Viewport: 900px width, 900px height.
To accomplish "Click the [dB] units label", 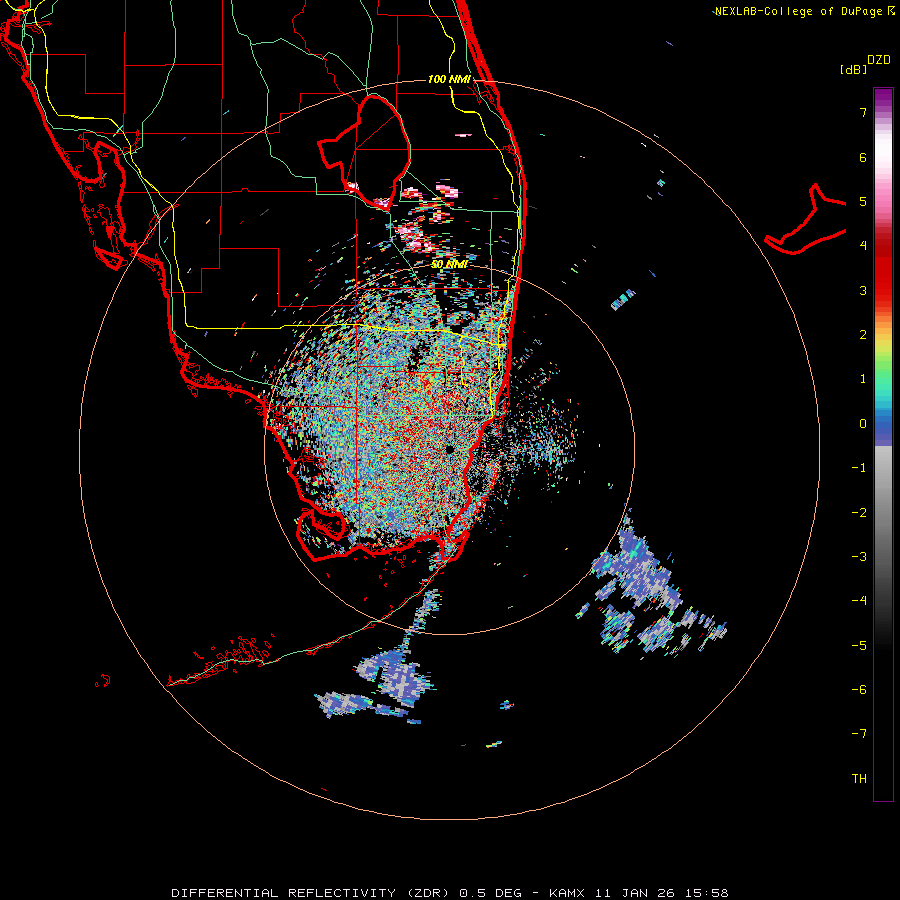I will tap(853, 69).
